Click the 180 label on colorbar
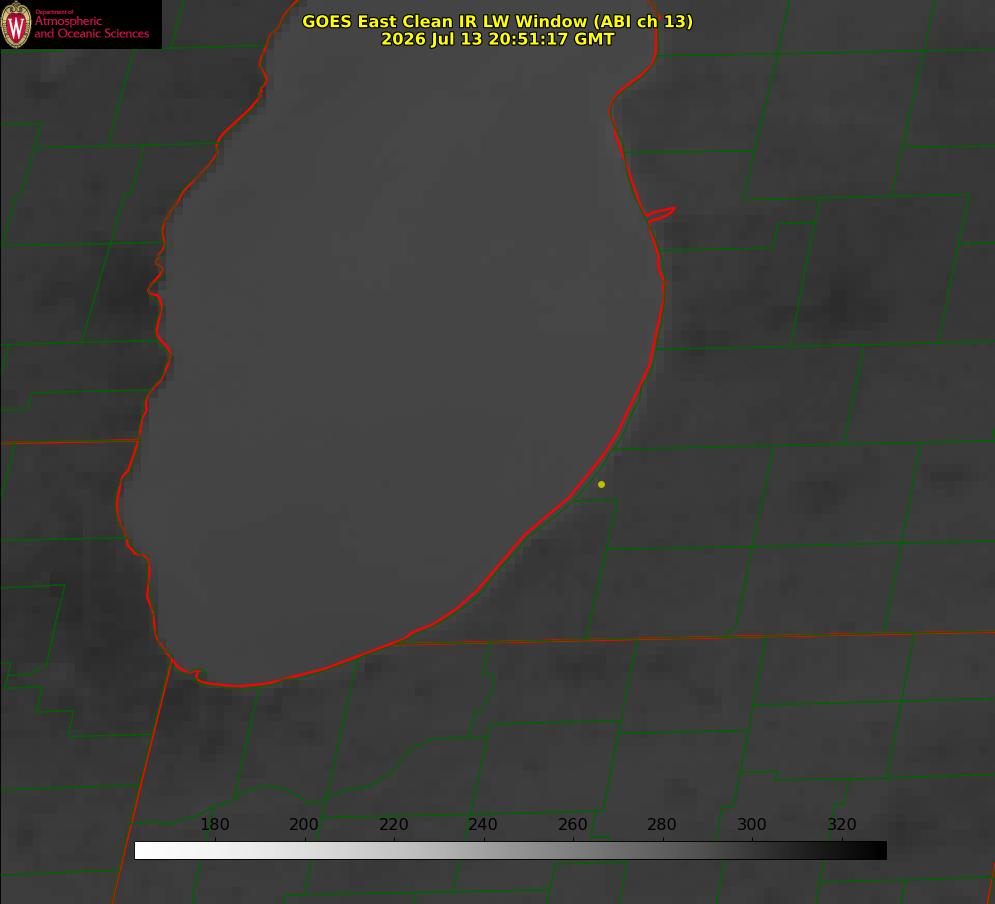The width and height of the screenshot is (995, 904). click(214, 824)
